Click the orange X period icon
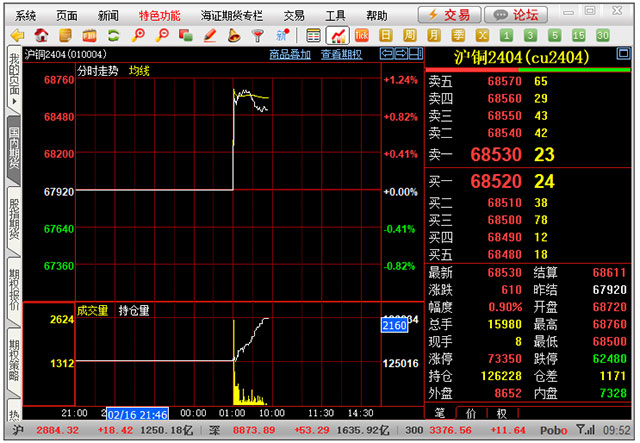 (482, 36)
